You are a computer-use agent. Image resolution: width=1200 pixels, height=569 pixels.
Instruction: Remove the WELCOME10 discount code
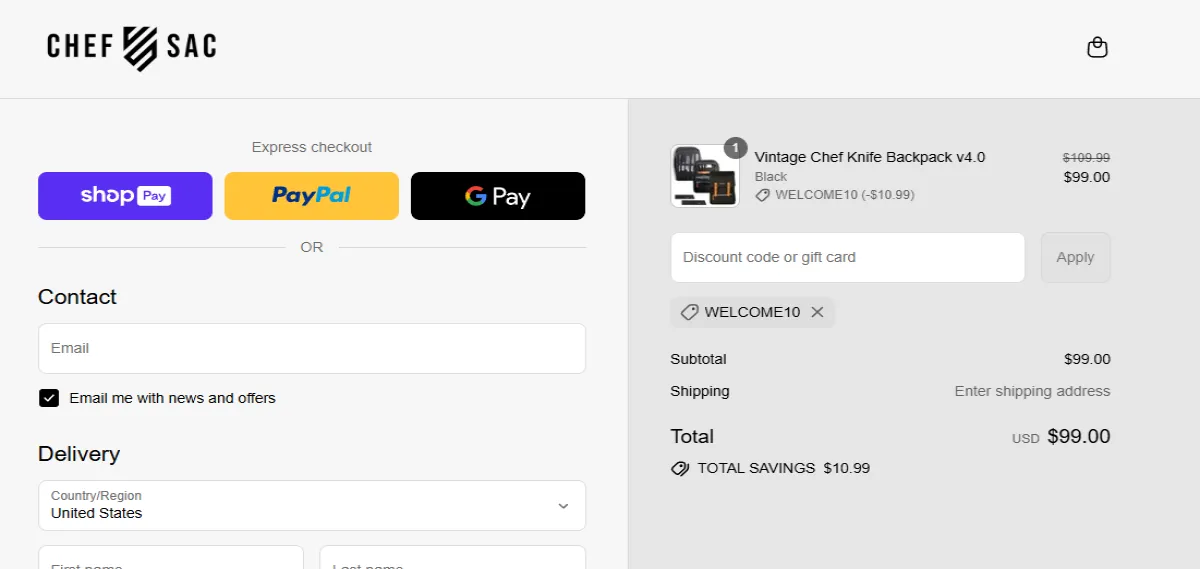(817, 312)
